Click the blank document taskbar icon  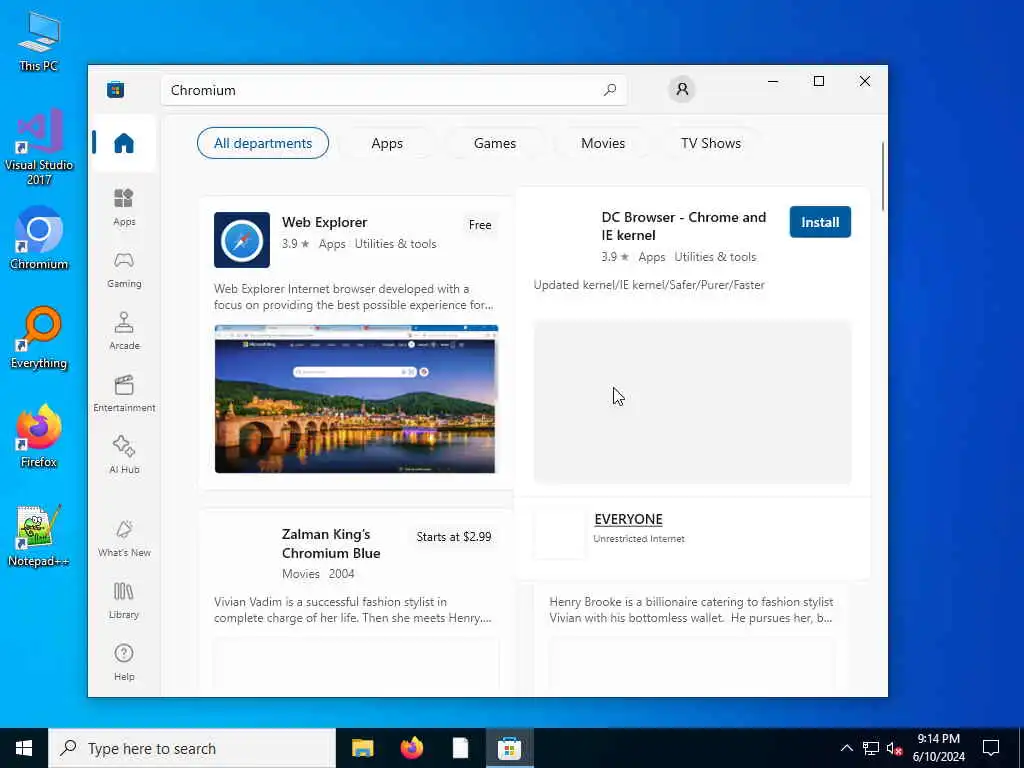click(460, 748)
